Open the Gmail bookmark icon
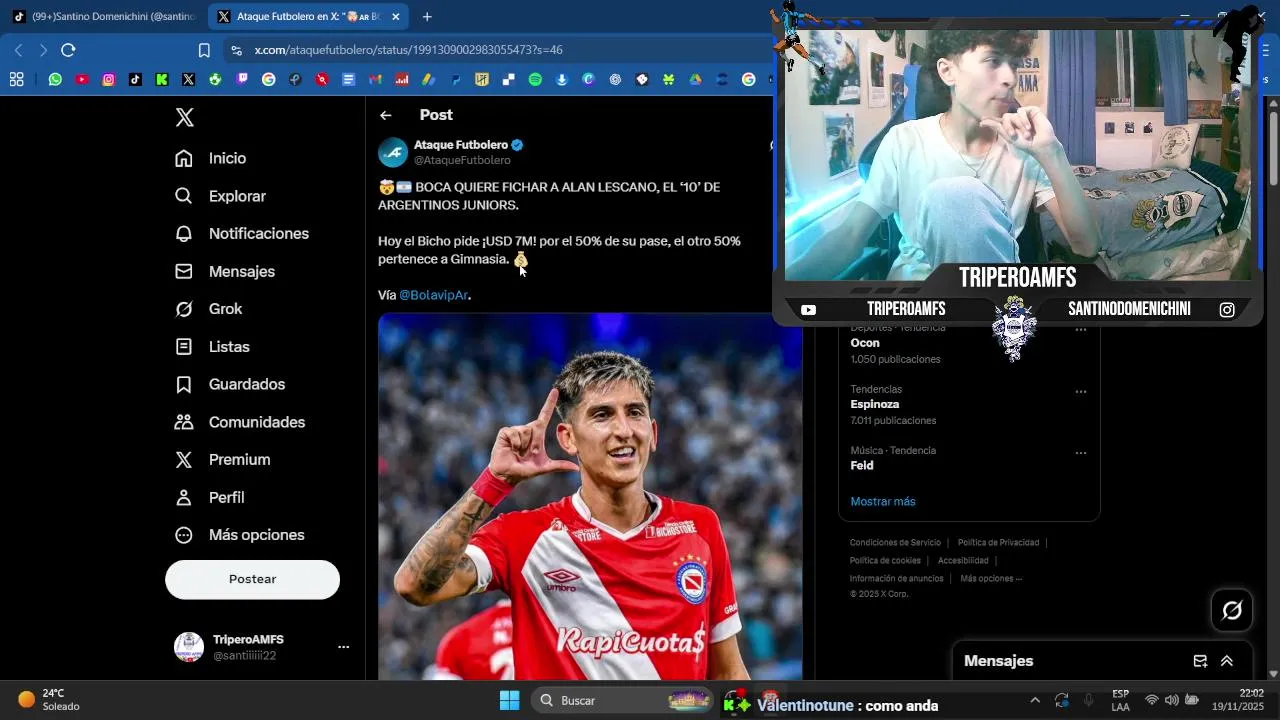The height and width of the screenshot is (720, 1280). 375,79
